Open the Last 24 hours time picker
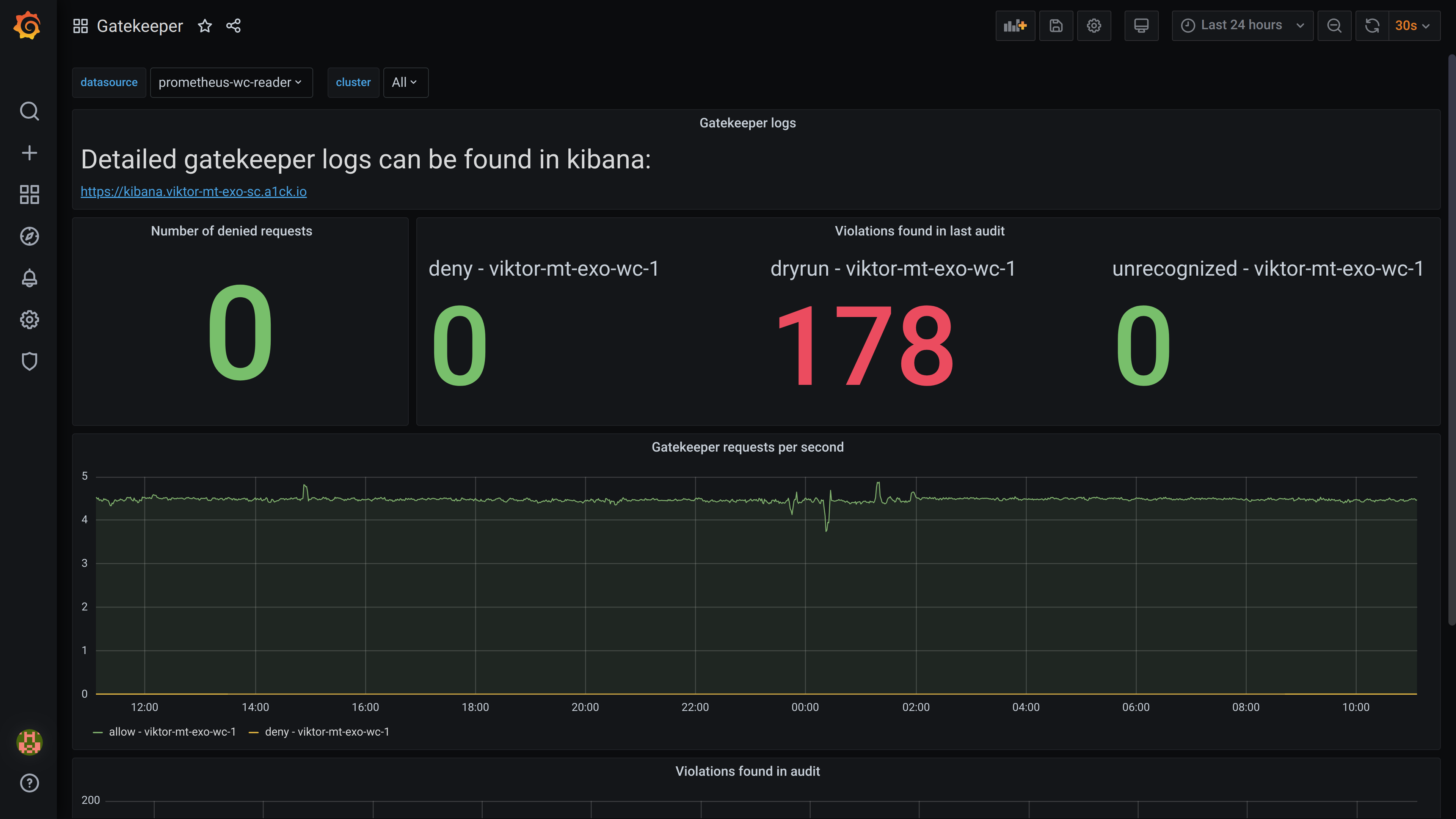 (1243, 25)
